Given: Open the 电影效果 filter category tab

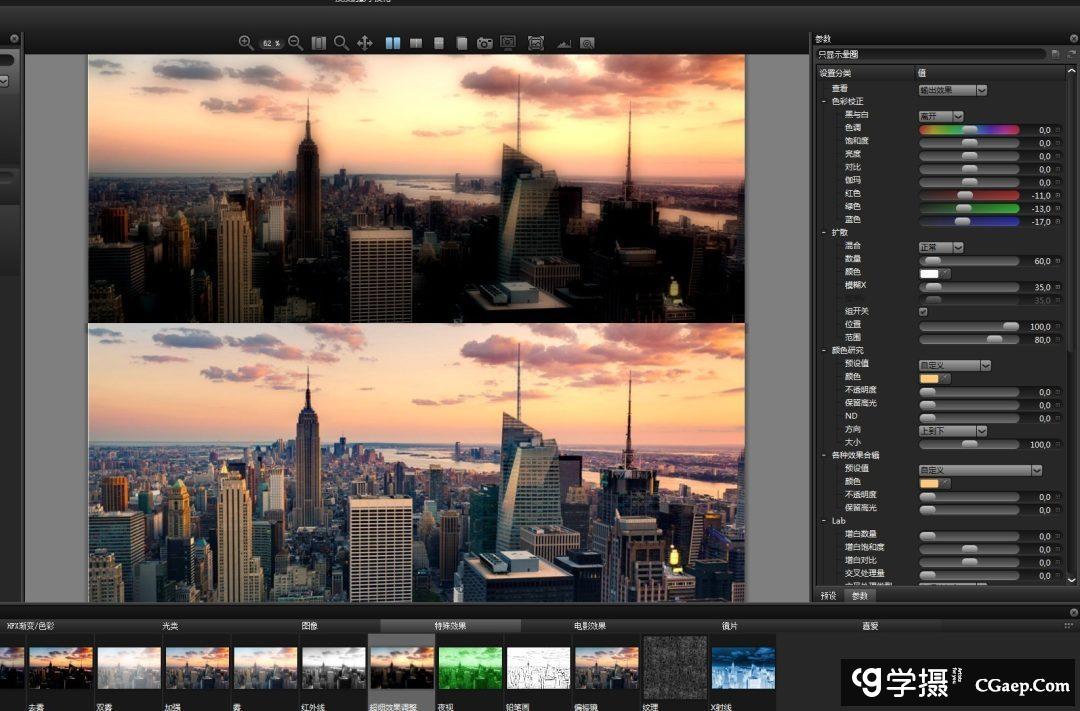Looking at the screenshot, I should [x=590, y=626].
